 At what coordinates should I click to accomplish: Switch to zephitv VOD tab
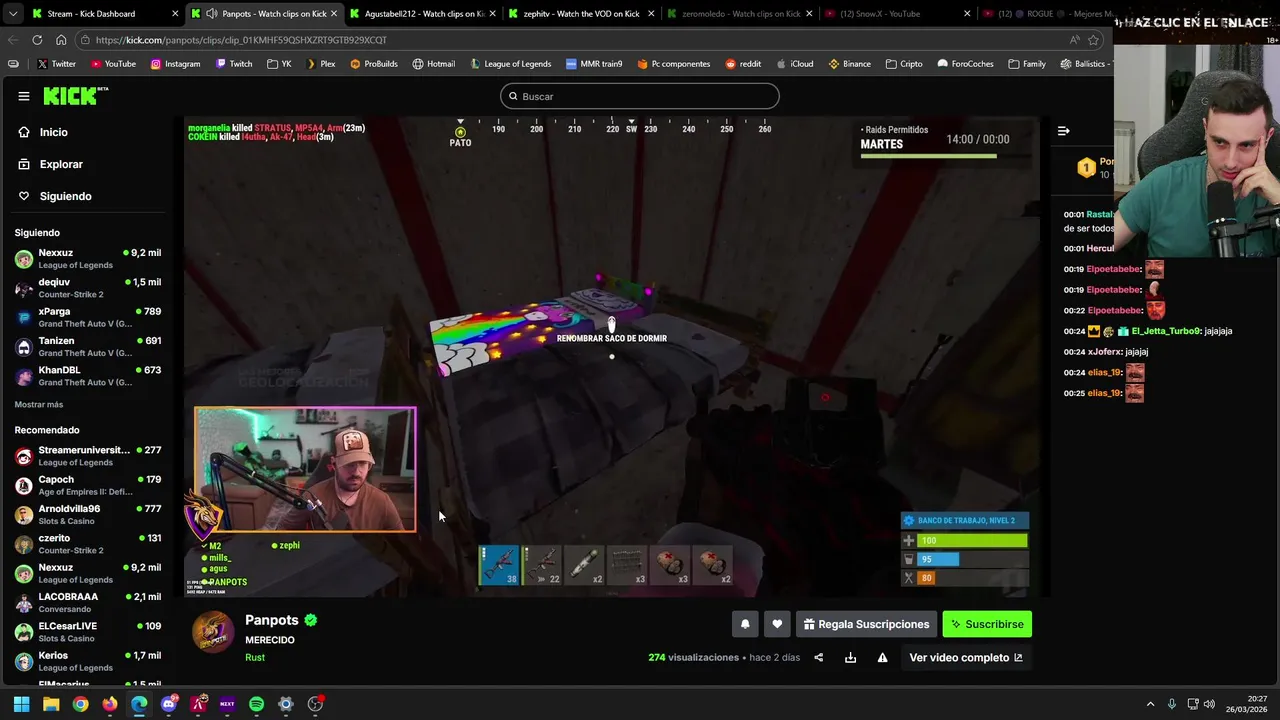(x=581, y=14)
